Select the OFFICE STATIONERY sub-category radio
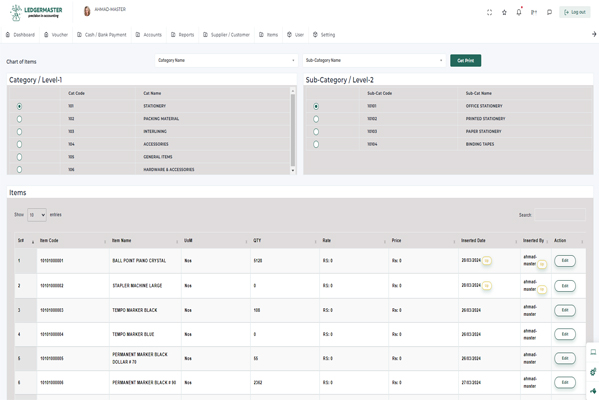This screenshot has height=400, width=599. click(316, 106)
